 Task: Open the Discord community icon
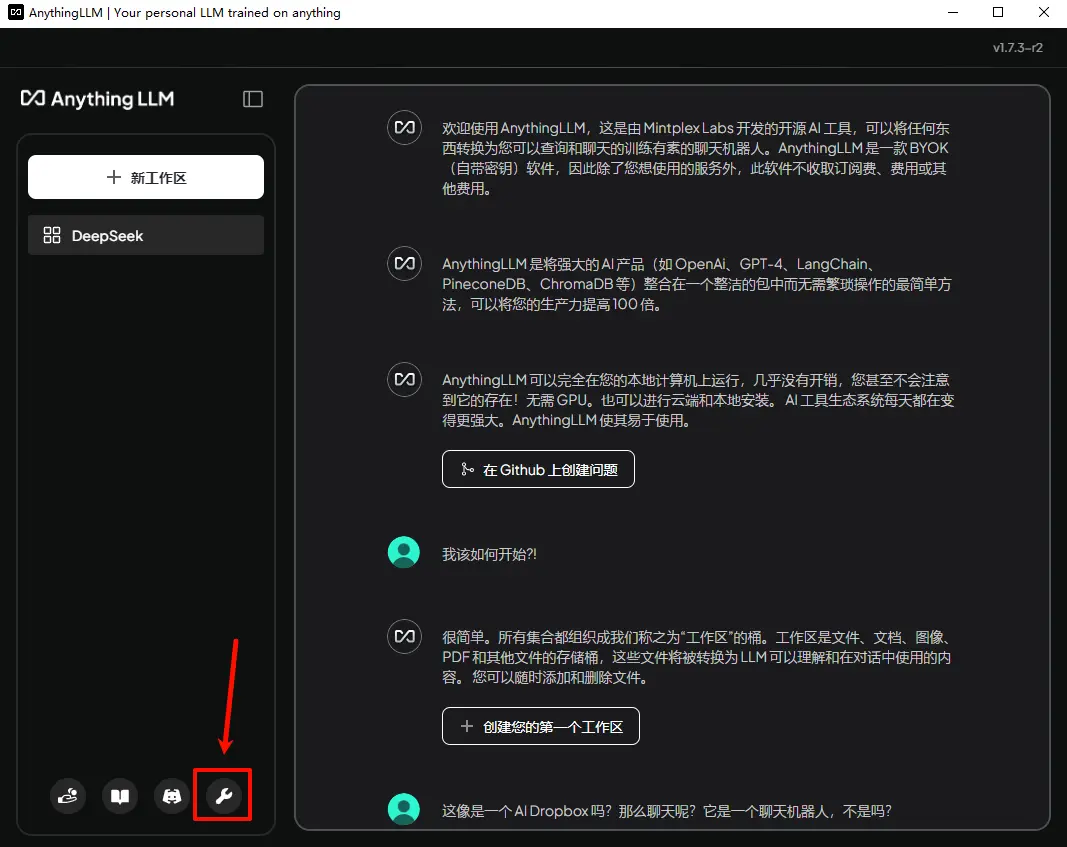click(171, 795)
